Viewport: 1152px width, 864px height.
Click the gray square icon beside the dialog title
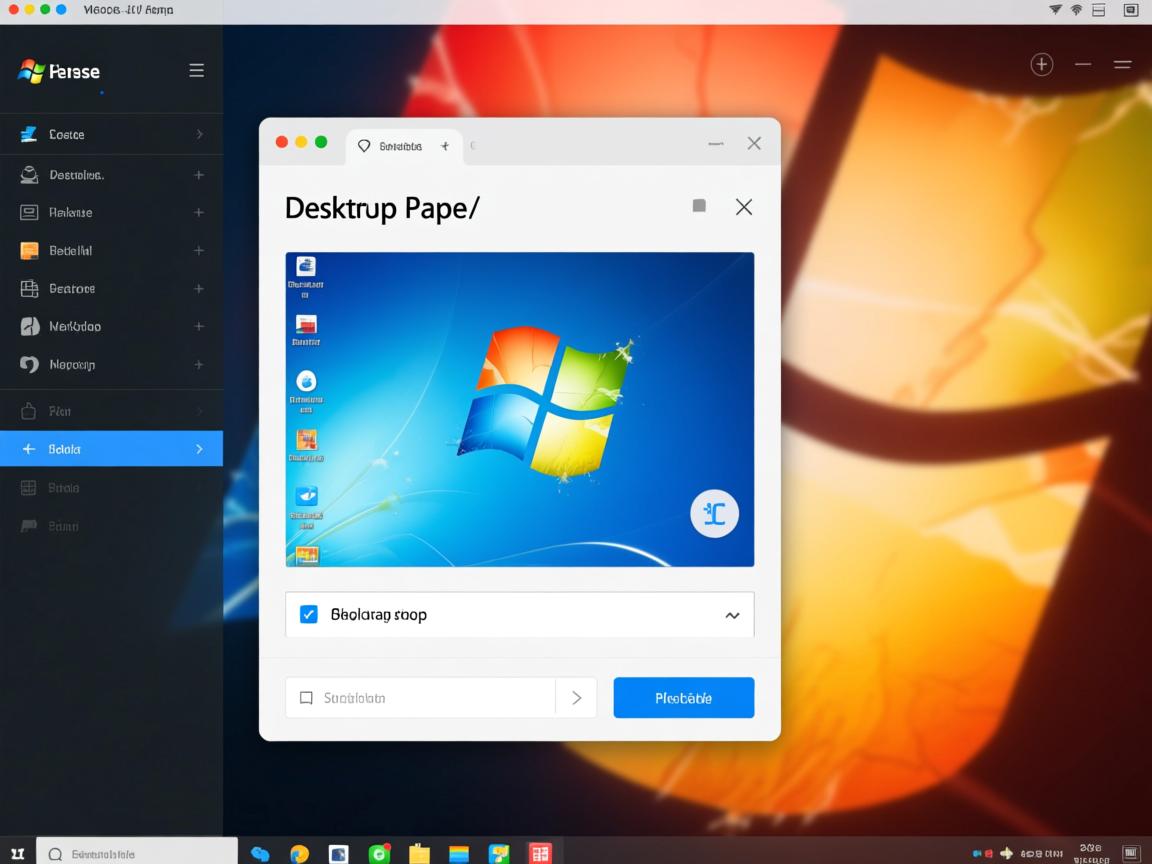click(699, 206)
